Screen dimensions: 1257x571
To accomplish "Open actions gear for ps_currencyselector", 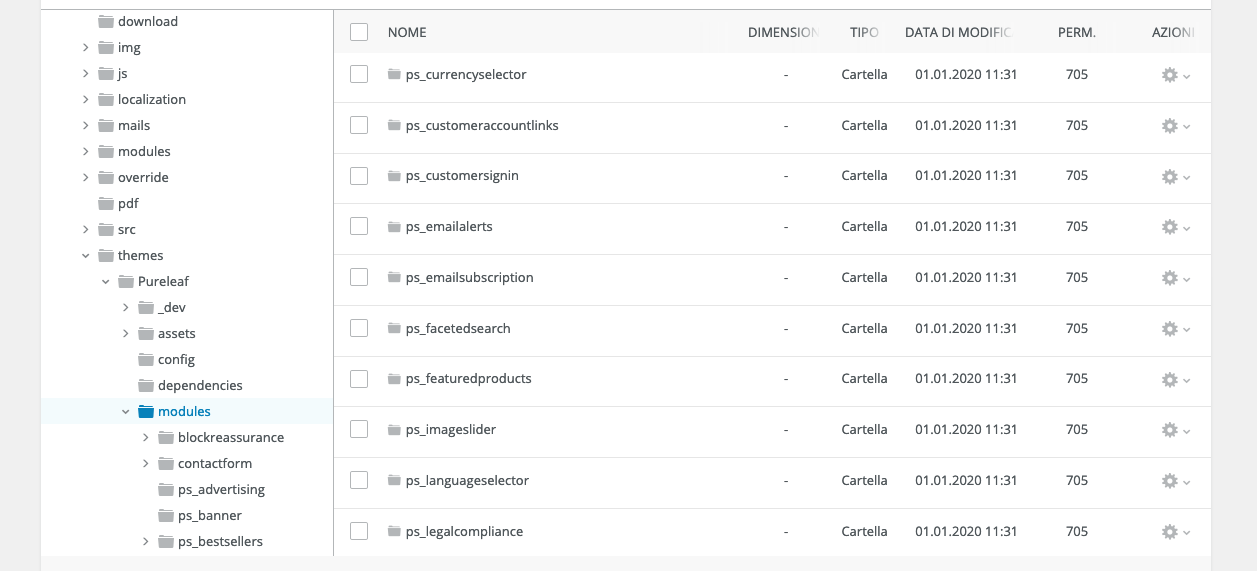I will [x=1170, y=75].
